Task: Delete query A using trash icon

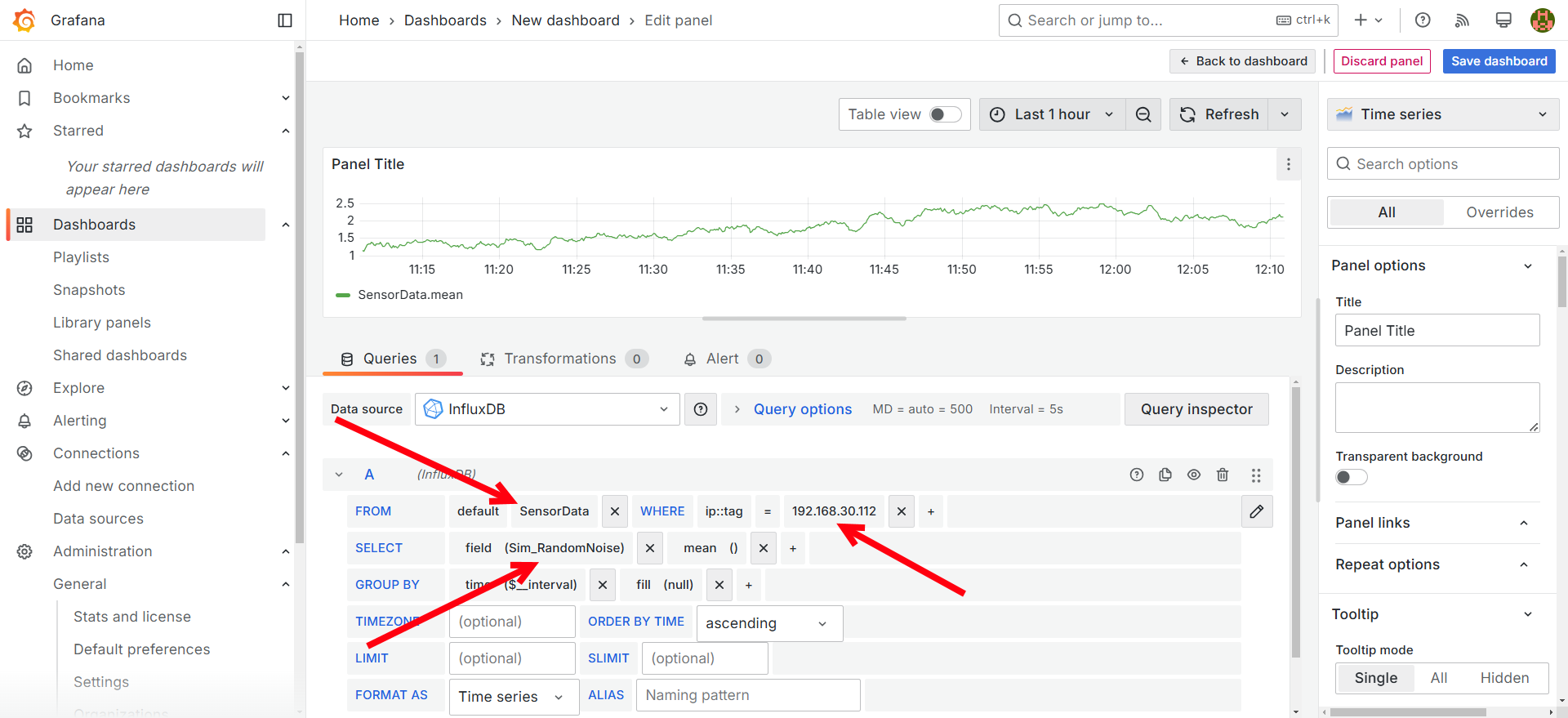Action: coord(1223,475)
